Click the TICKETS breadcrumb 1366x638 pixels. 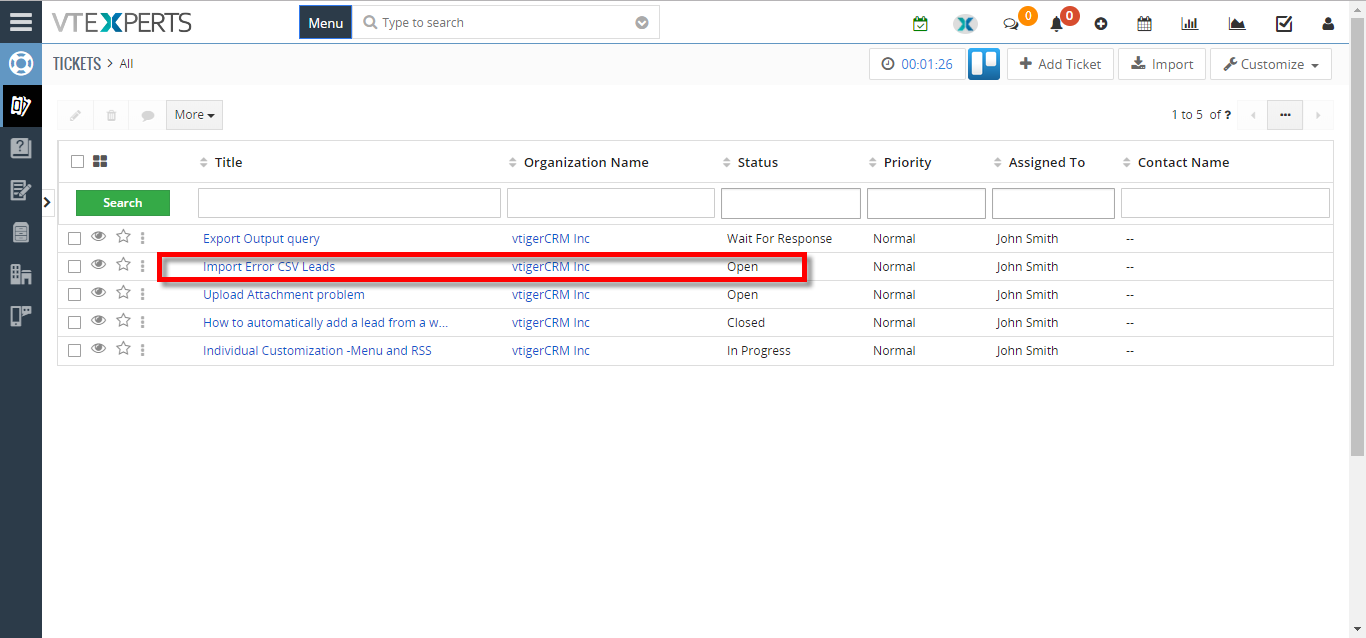[x=77, y=63]
